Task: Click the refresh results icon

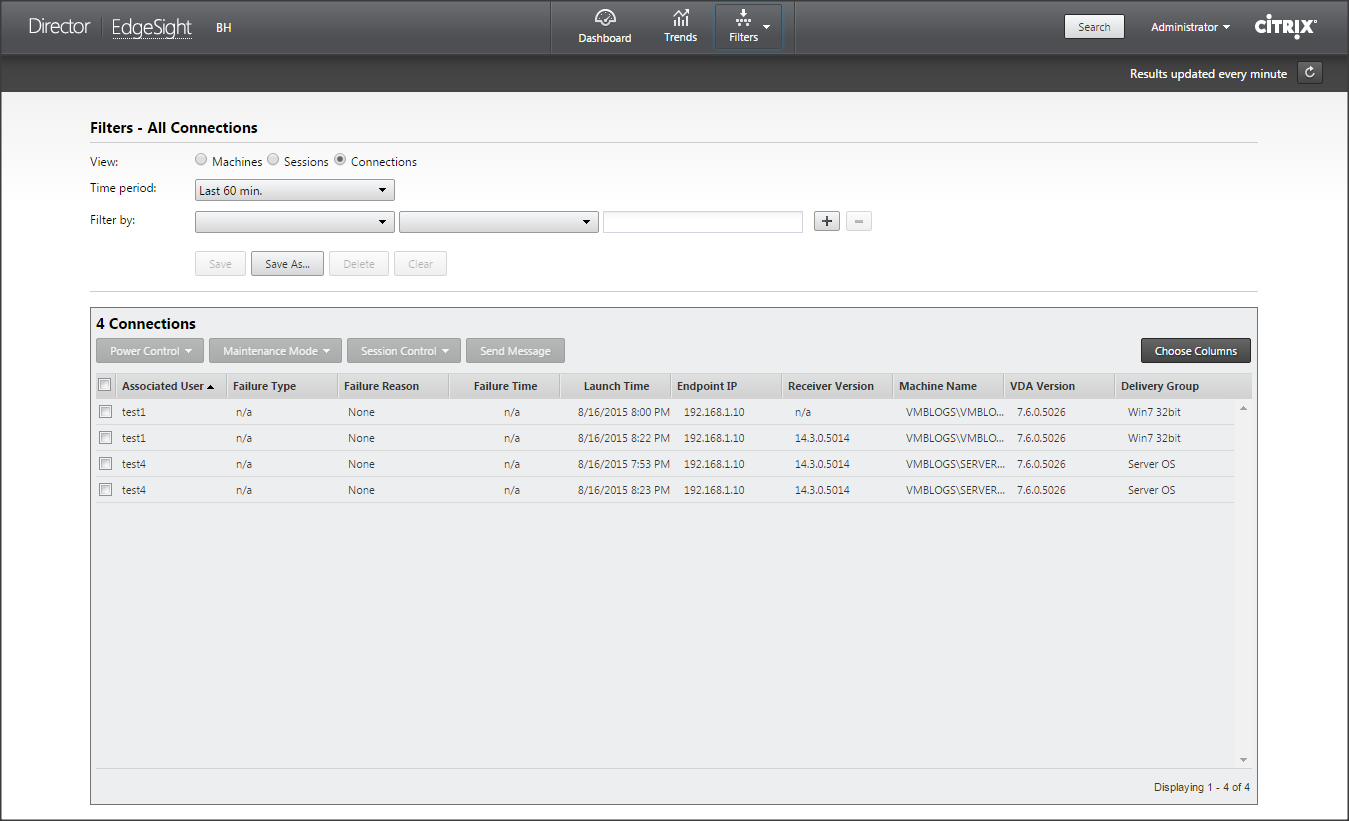Action: click(x=1309, y=73)
